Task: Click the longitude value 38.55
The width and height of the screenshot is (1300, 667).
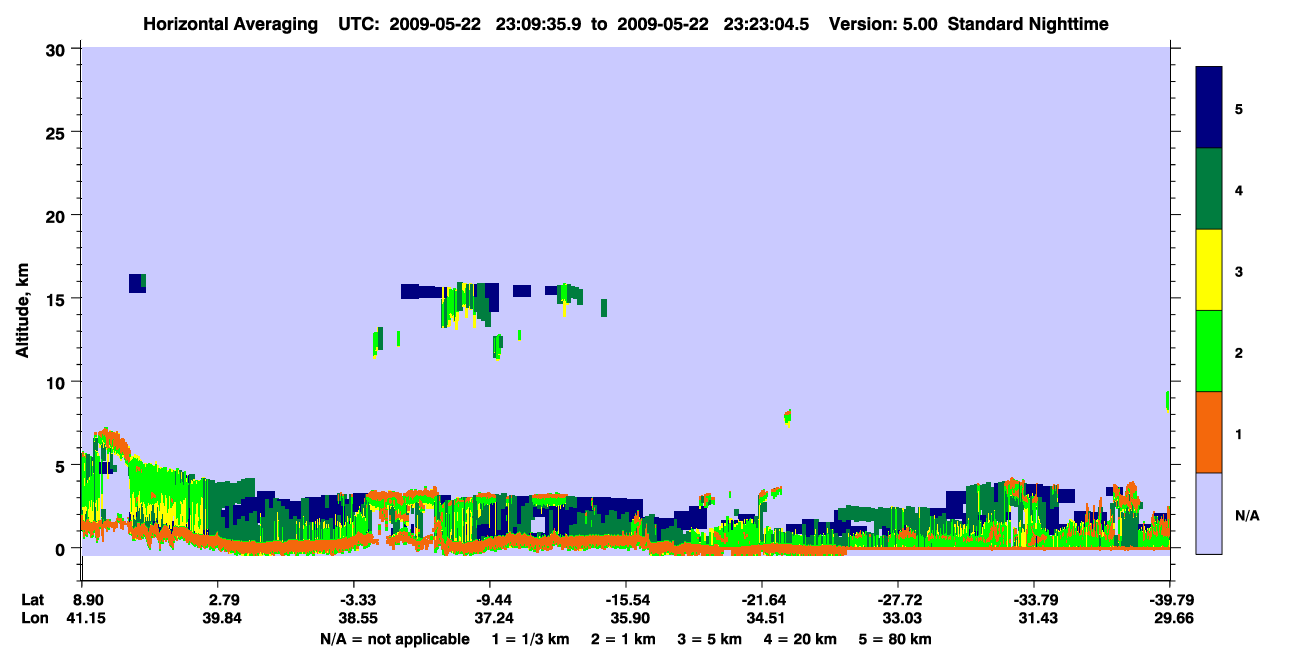Action: point(358,618)
